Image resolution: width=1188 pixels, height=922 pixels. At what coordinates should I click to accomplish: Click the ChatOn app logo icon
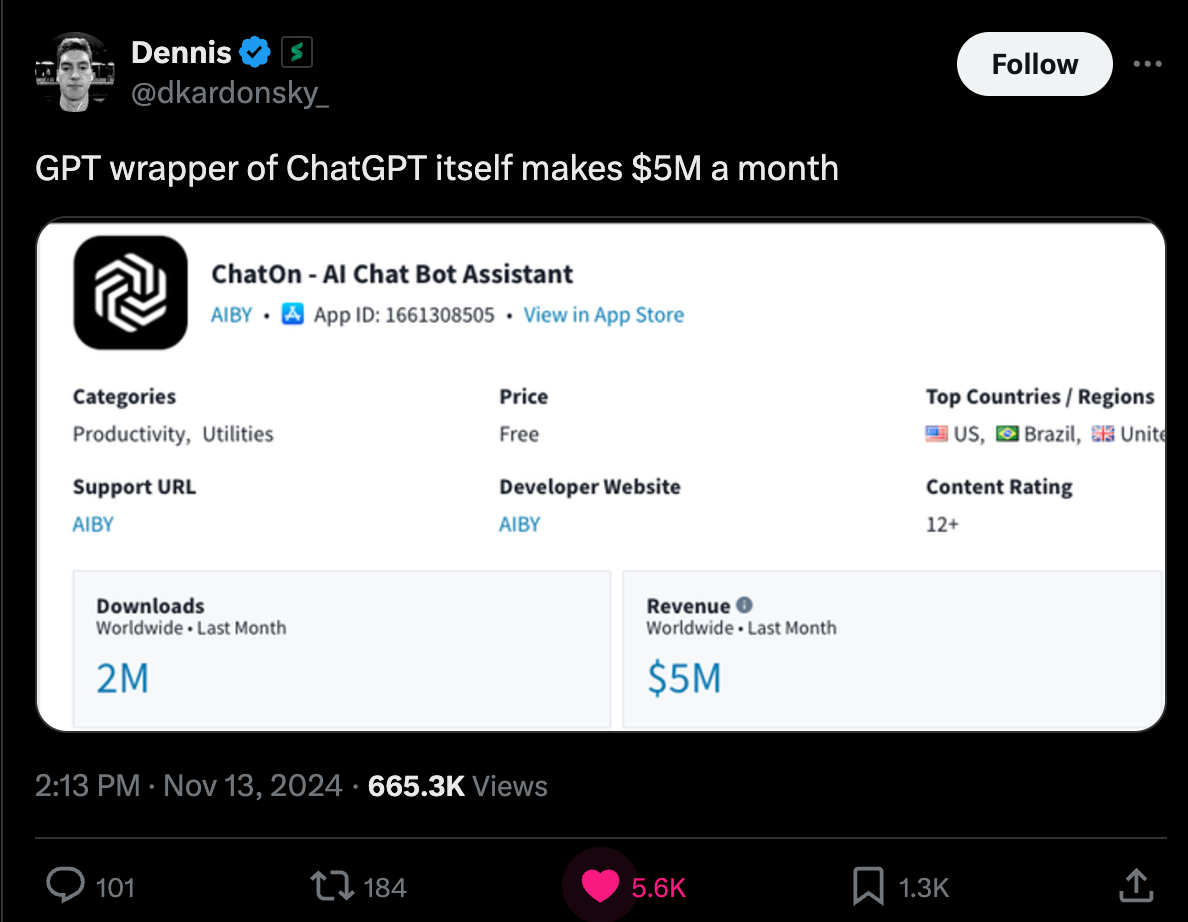(x=130, y=293)
